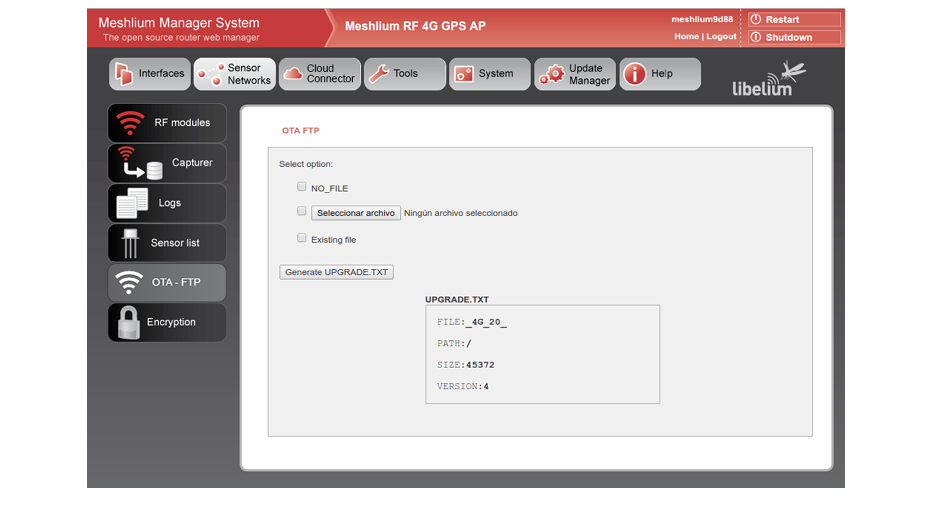Click the System settings icon
The image size is (946, 505).
click(x=463, y=74)
